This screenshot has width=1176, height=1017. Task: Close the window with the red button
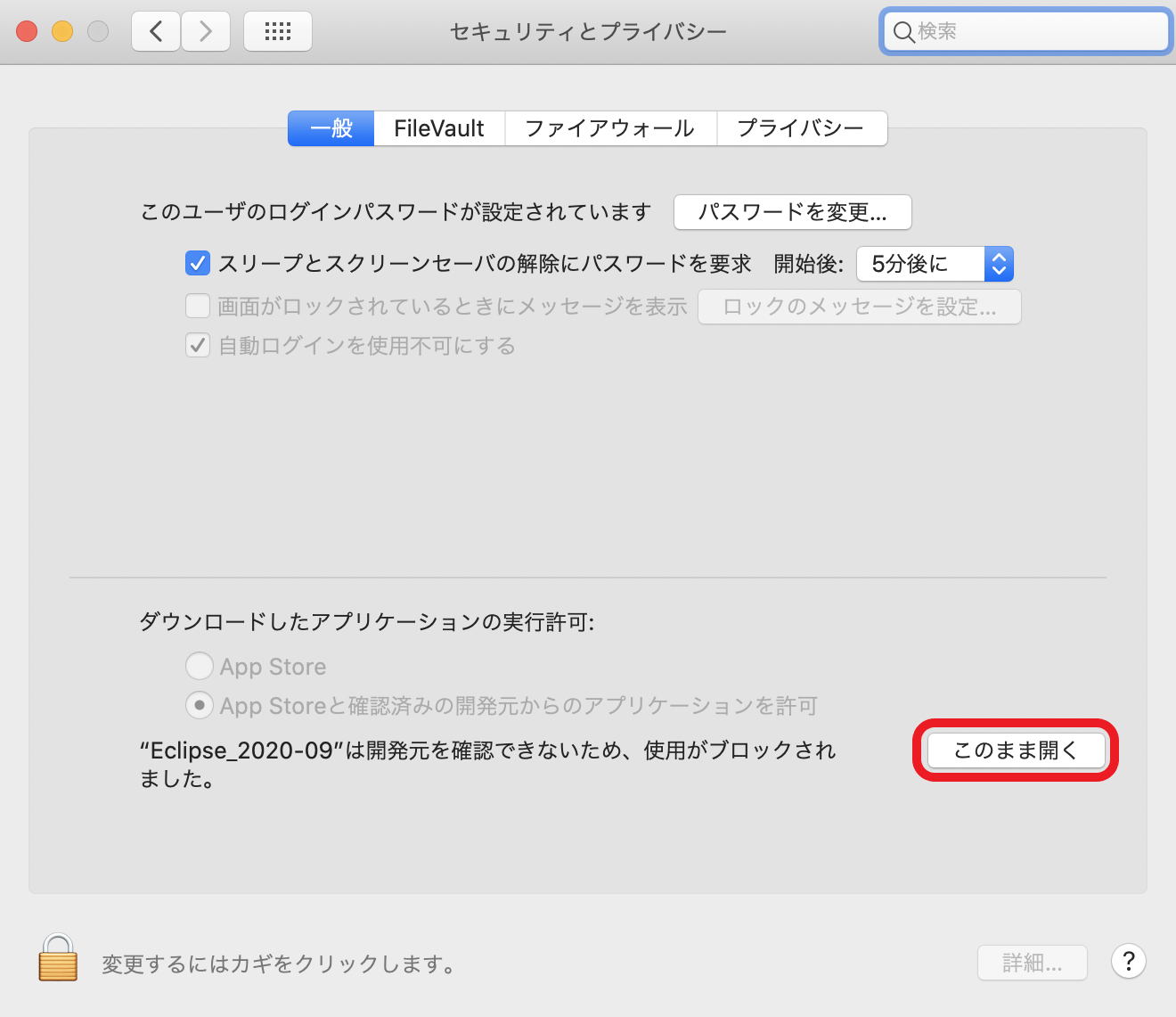[27, 31]
